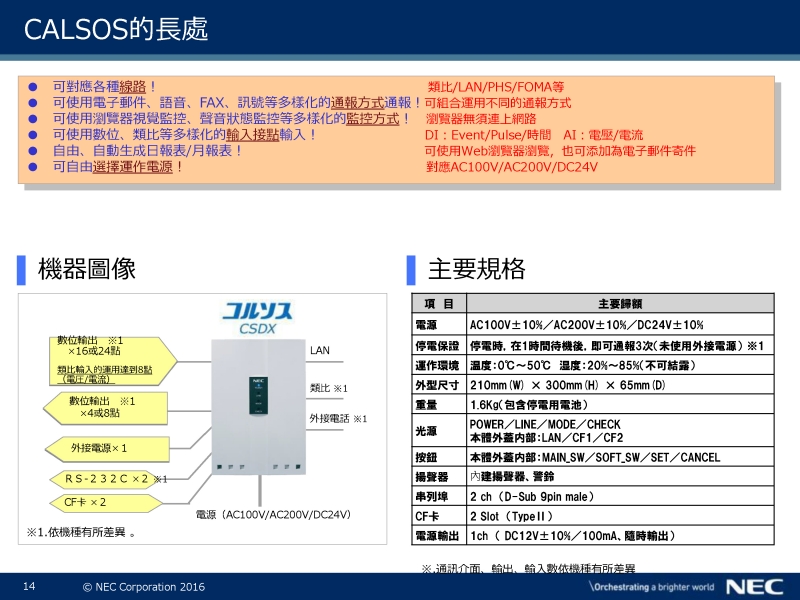This screenshot has height=600, width=800.
Task: Click the 重量 row label
Action: click(x=439, y=405)
